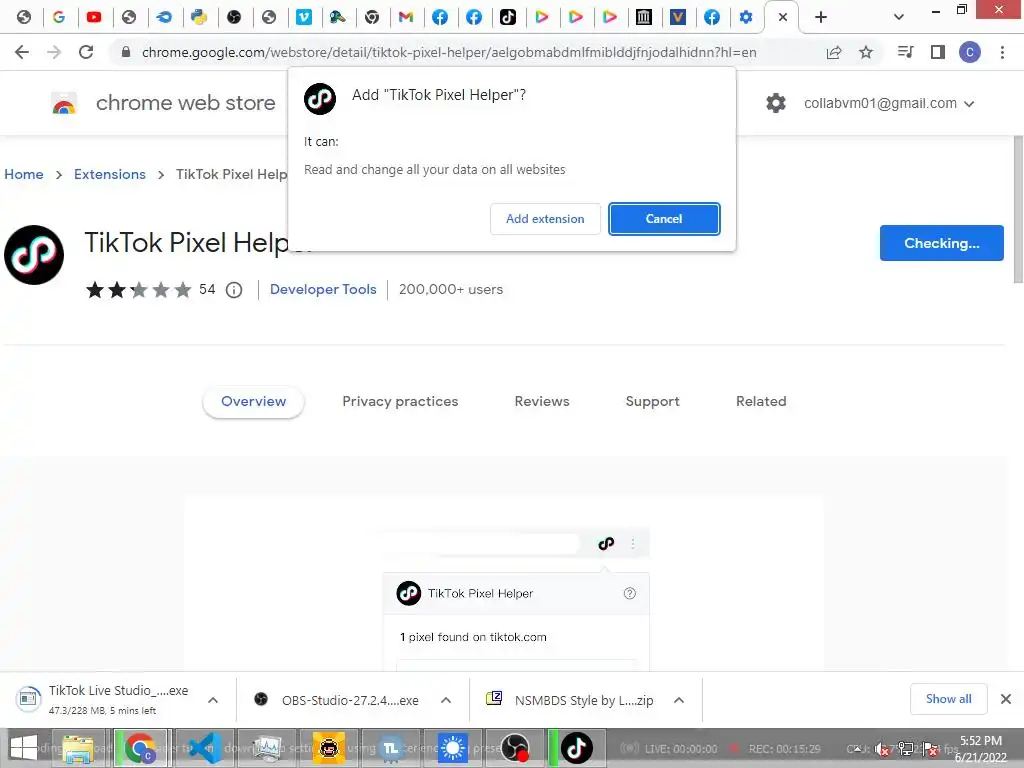
Task: Bookmark this page with the star
Action: tap(866, 52)
